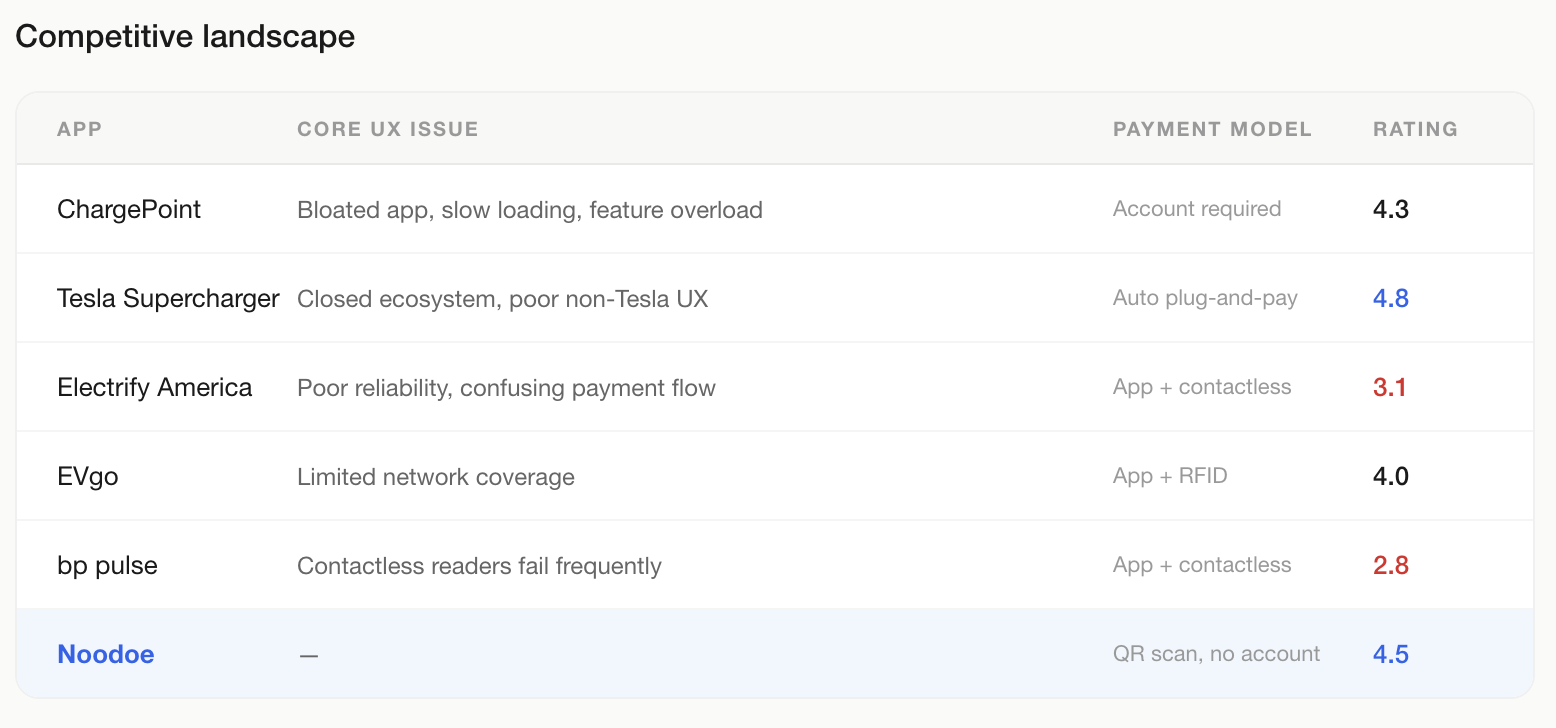Image resolution: width=1556 pixels, height=728 pixels.
Task: Click the PAYMENT MODEL column header
Action: (x=1212, y=129)
